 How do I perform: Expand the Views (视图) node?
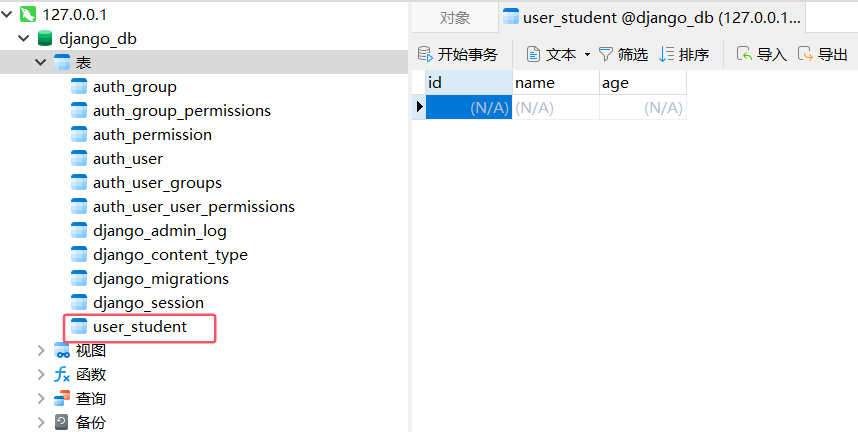(41, 351)
